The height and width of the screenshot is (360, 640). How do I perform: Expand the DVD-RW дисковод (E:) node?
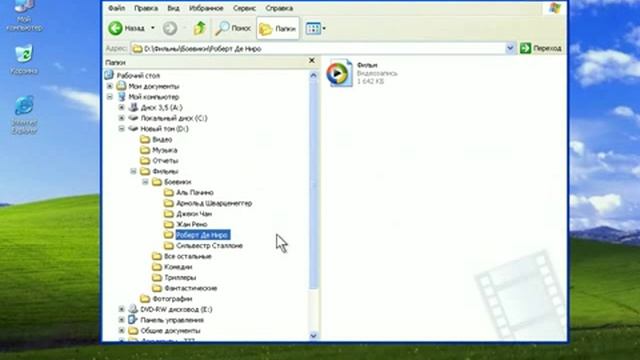(122, 309)
